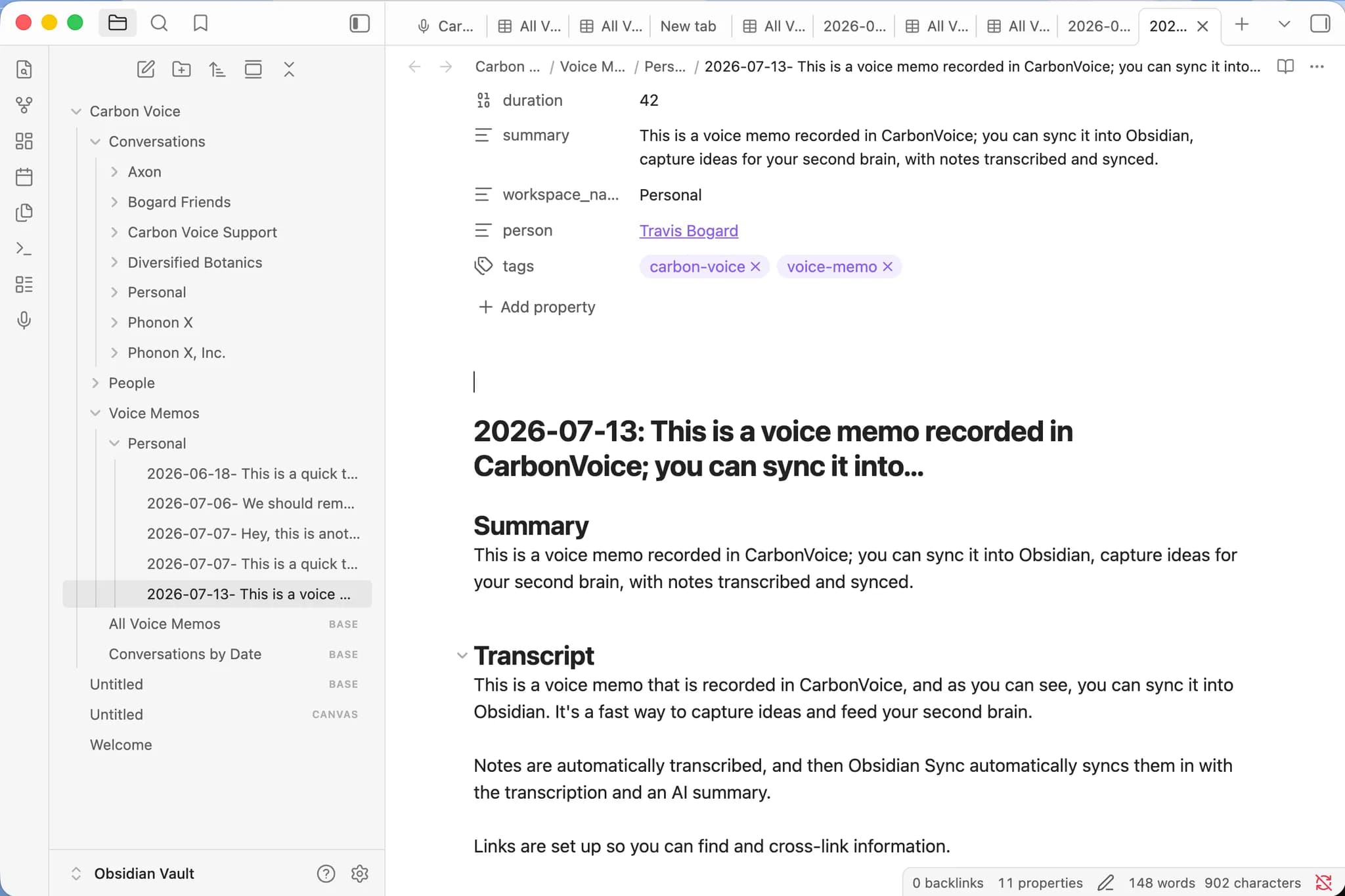Switch to the first All V... tab

(529, 26)
